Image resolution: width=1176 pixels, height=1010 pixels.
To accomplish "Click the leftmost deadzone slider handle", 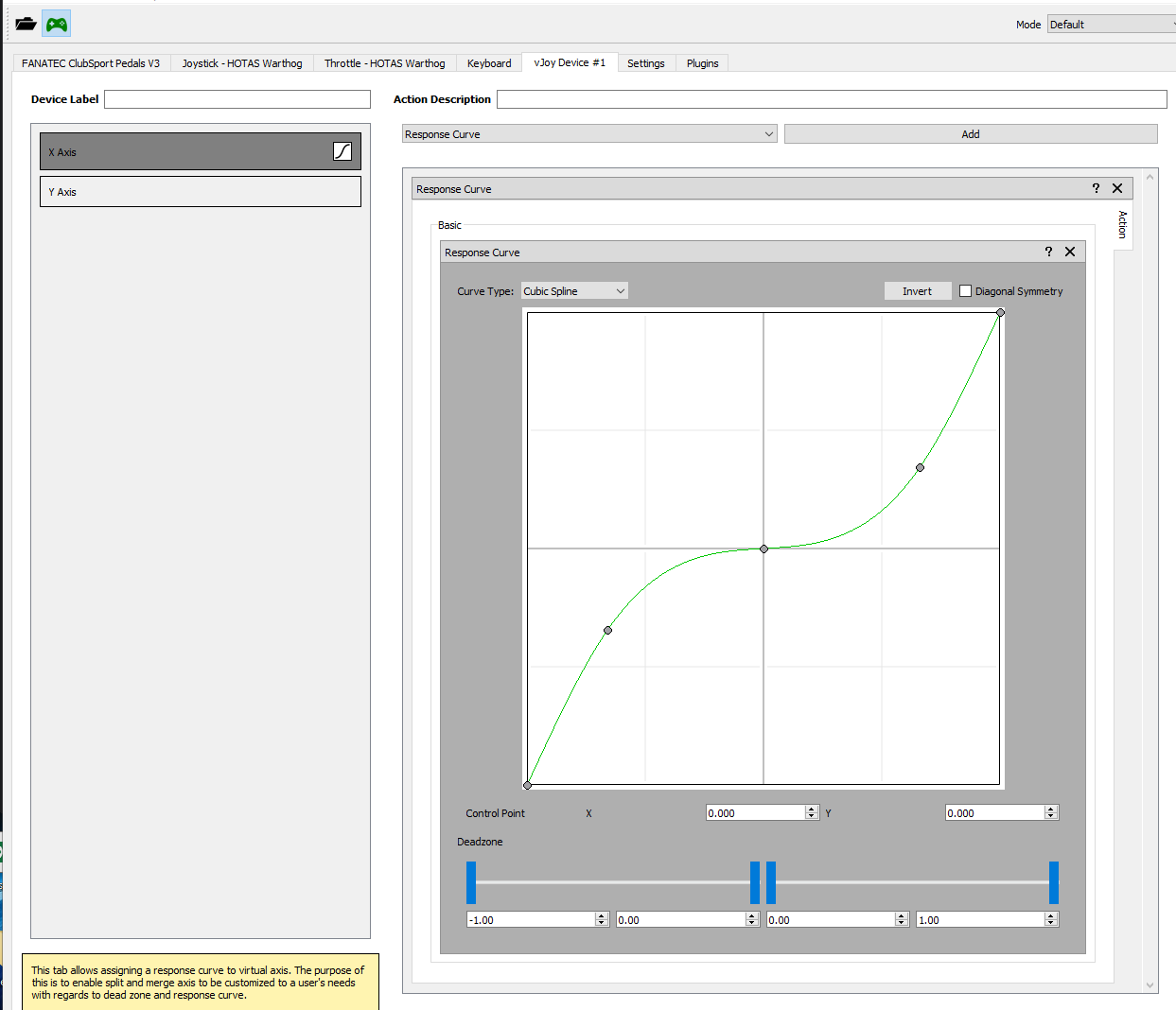I will (x=471, y=882).
